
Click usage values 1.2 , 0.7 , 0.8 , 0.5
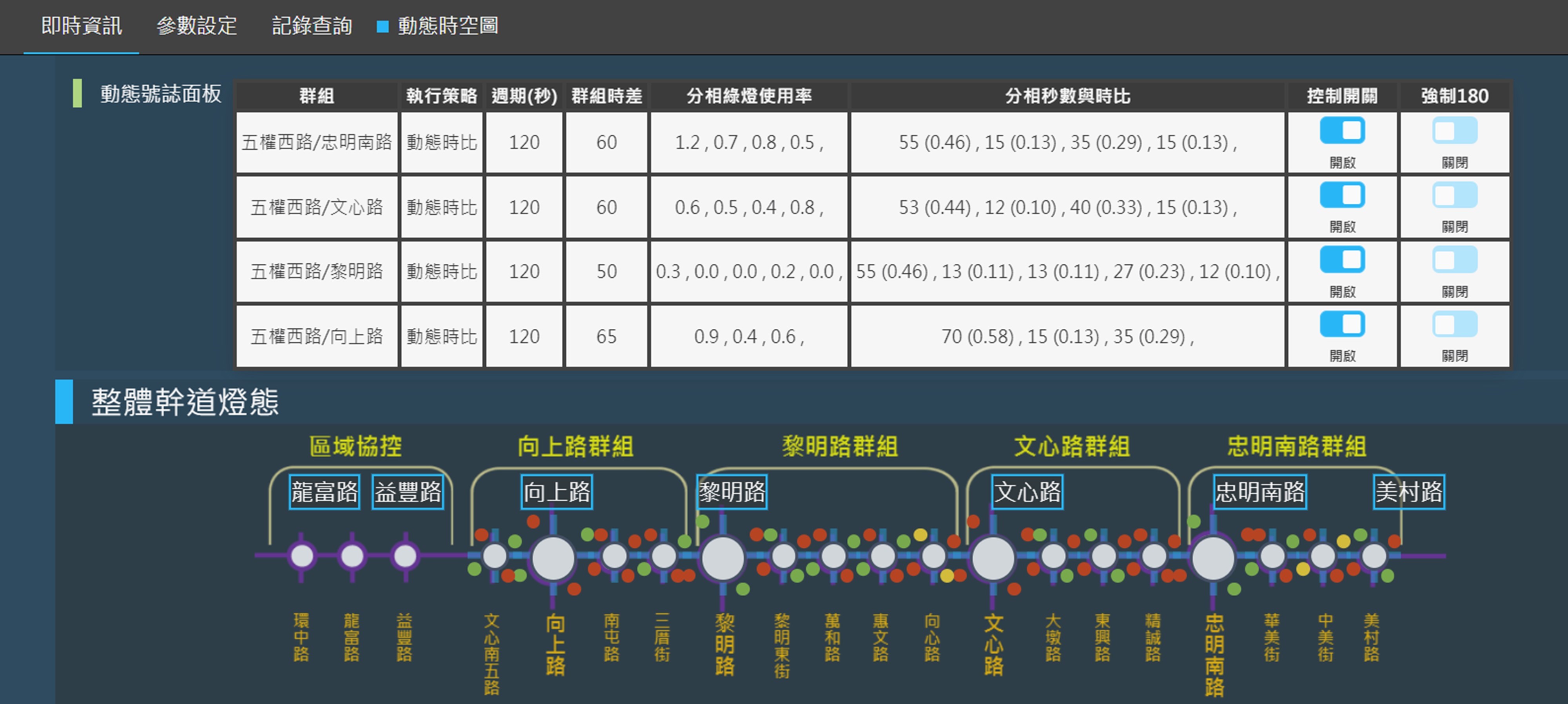click(x=749, y=142)
